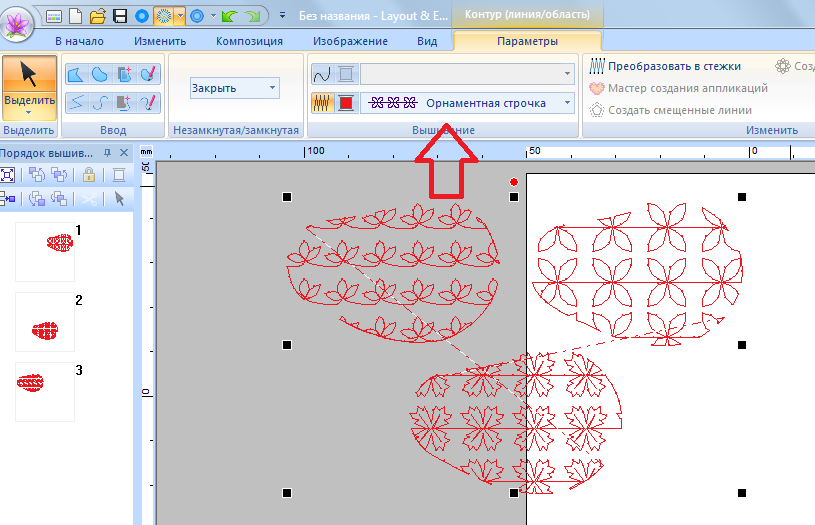Open the lily flower application menu button
The image size is (815, 525).
[17, 23]
